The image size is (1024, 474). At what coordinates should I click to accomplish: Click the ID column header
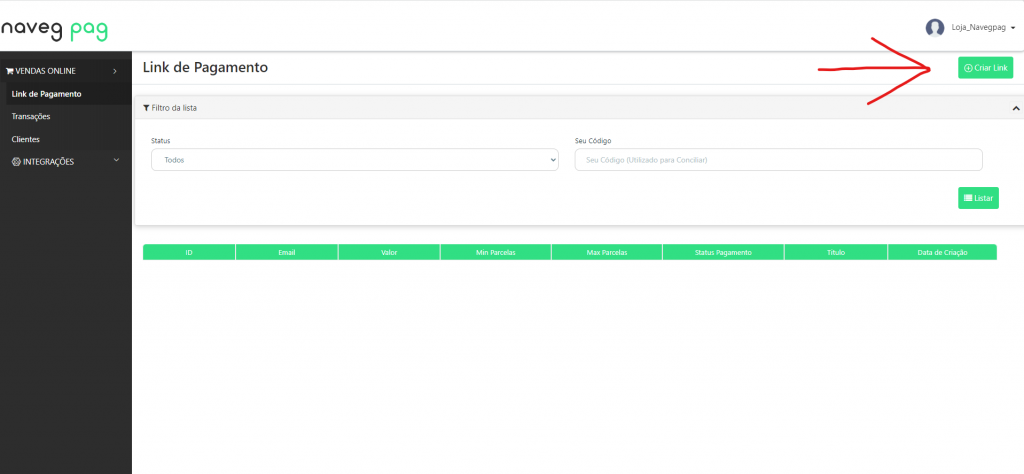189,252
